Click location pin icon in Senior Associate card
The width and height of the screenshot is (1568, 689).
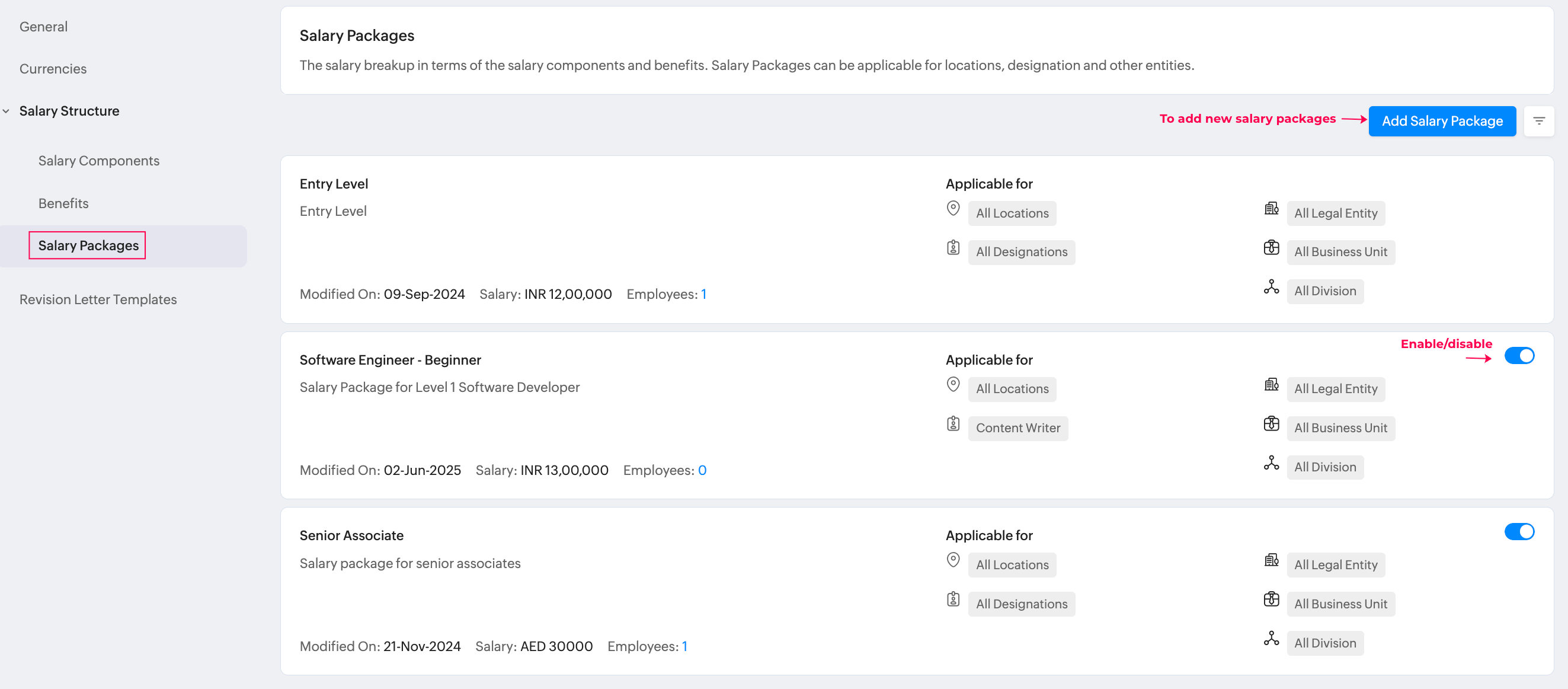click(953, 560)
